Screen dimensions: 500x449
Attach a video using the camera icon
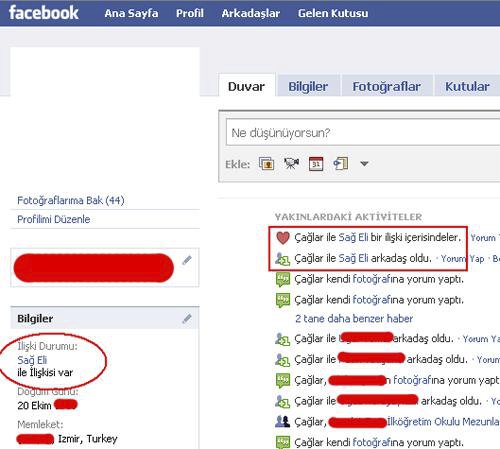(291, 164)
